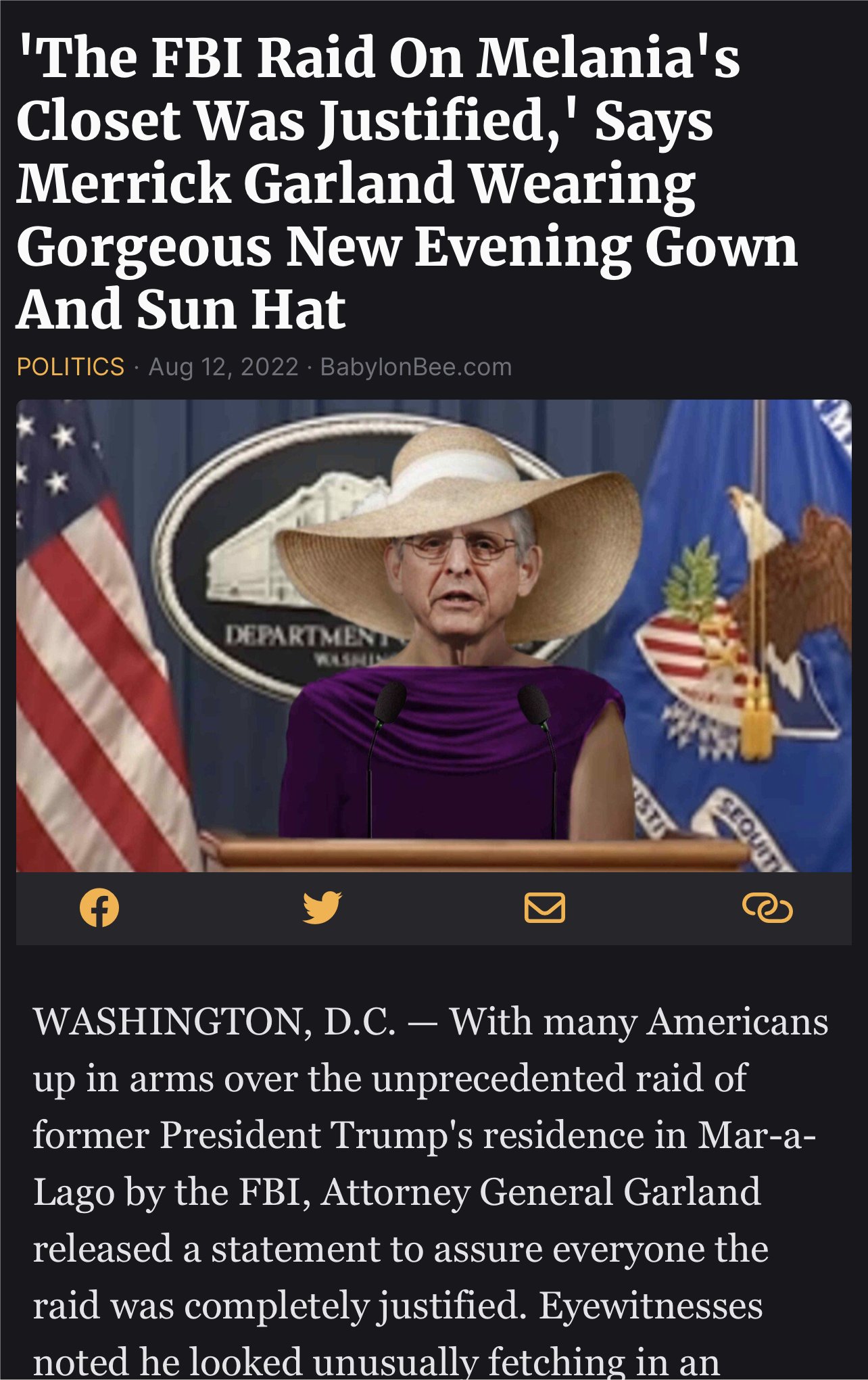The width and height of the screenshot is (868, 1380).
Task: Select "Melania's" in the headline
Action: 608,57
